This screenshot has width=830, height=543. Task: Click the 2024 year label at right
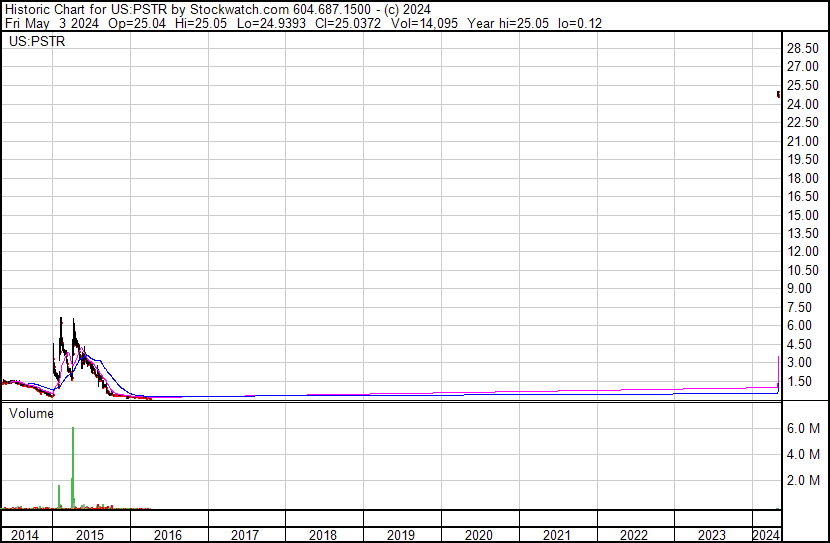click(766, 535)
